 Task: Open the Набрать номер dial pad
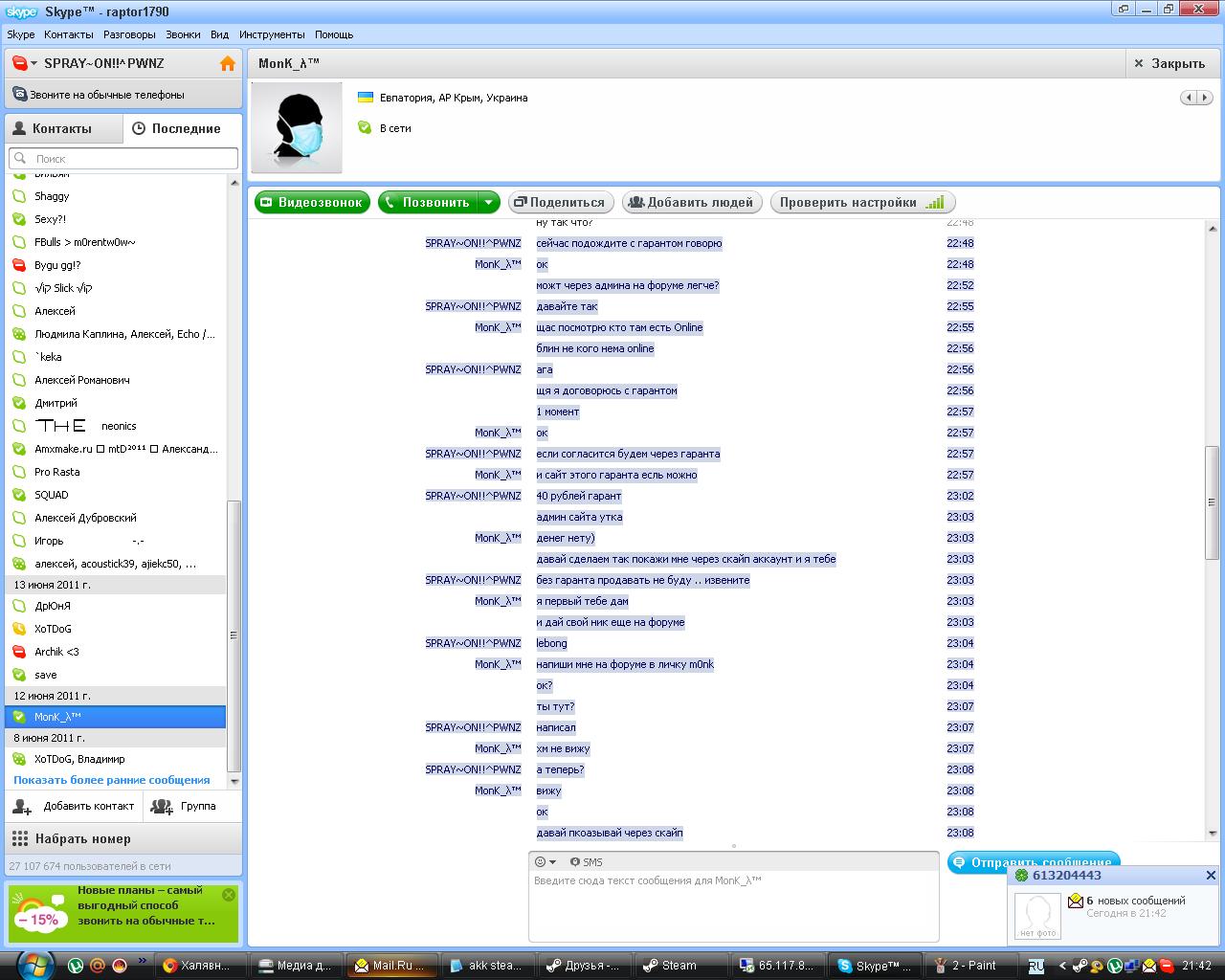point(123,838)
